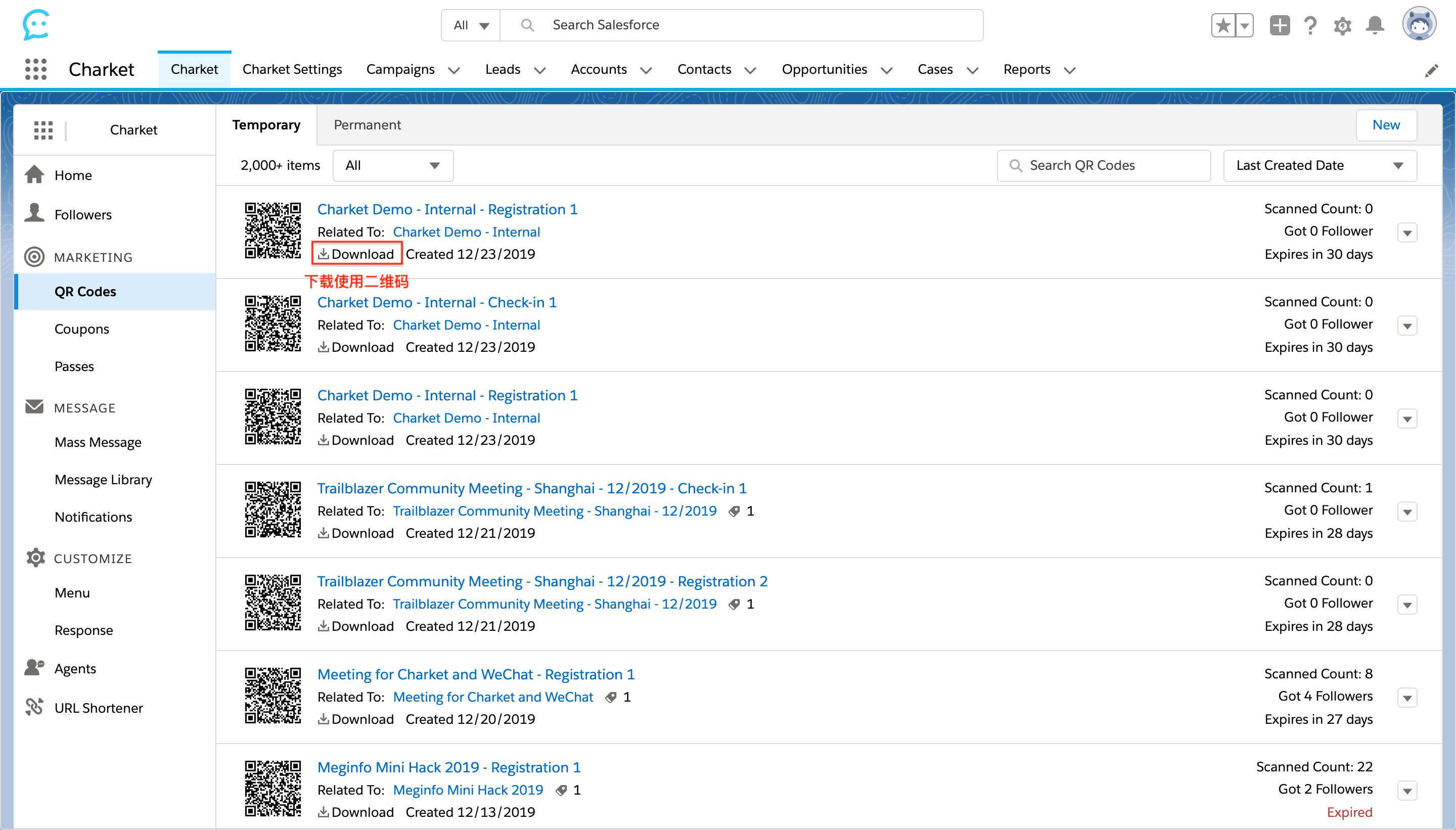Image resolution: width=1456 pixels, height=830 pixels.
Task: Go to Coupons in the sidebar
Action: [x=81, y=329]
